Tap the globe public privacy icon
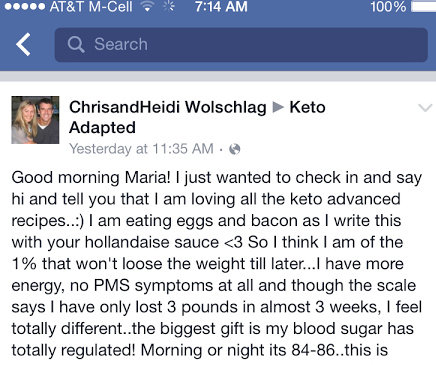 pos(235,149)
